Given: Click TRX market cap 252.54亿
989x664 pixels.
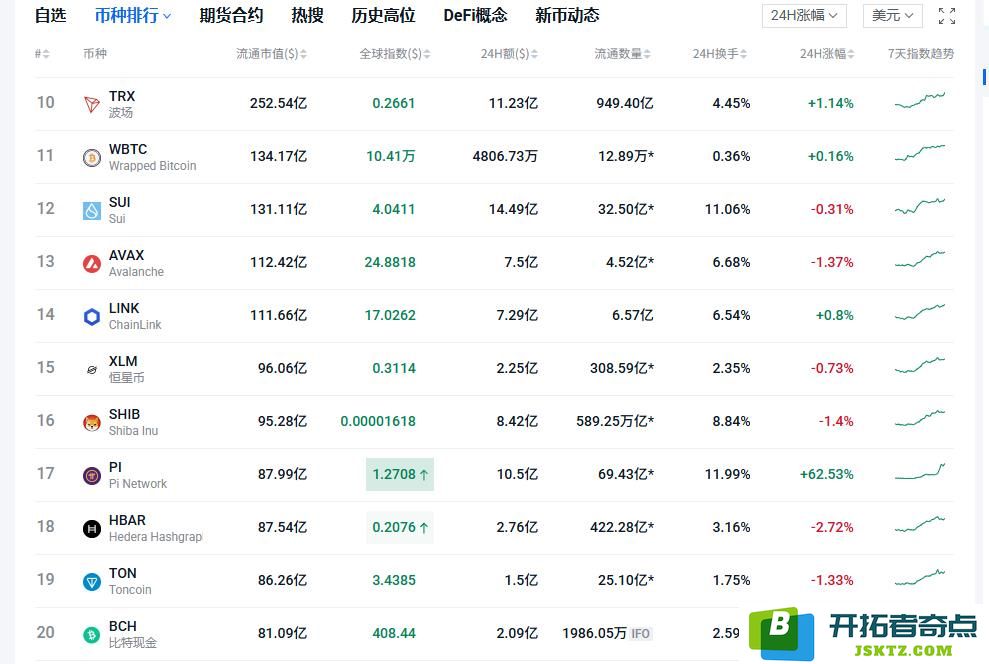Looking at the screenshot, I should pyautogui.click(x=278, y=103).
